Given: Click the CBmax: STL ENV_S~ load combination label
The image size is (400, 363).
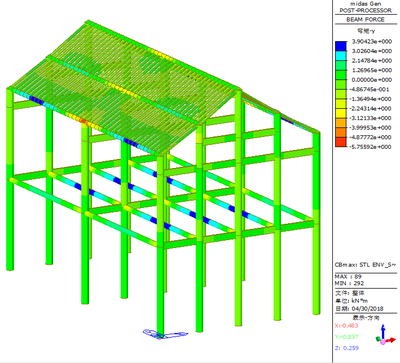Looking at the screenshot, I should coord(365,265).
